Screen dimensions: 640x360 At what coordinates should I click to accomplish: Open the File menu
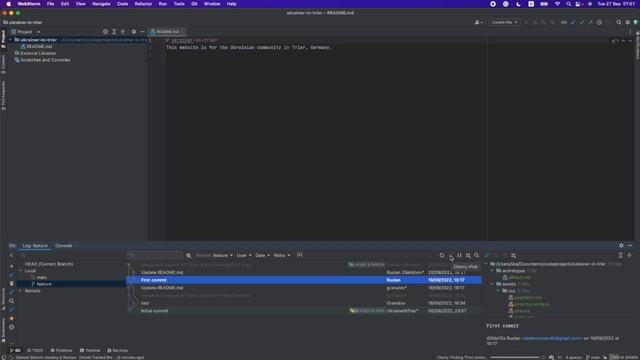(50, 4)
